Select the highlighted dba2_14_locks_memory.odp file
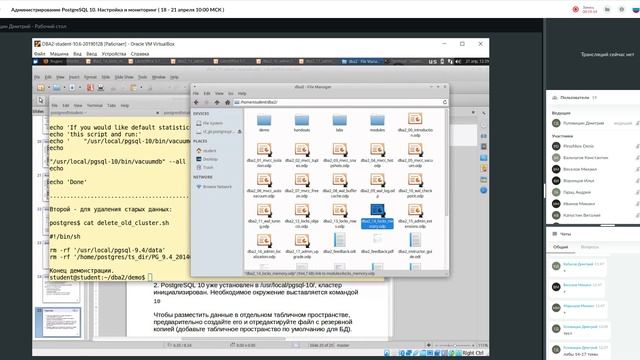 tap(378, 216)
